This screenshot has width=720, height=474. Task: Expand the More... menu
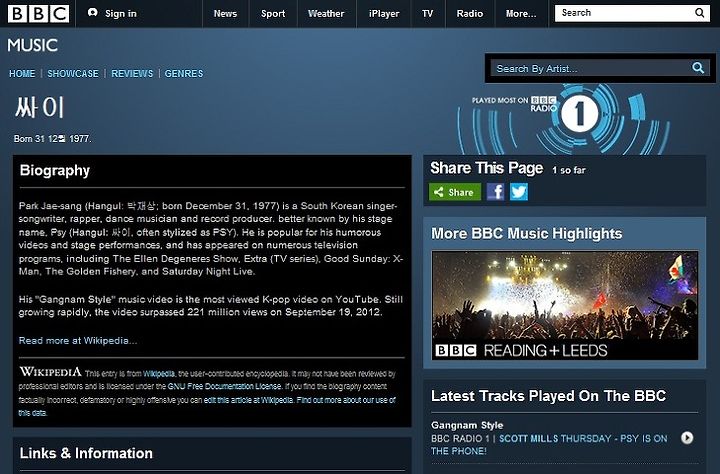(521, 14)
